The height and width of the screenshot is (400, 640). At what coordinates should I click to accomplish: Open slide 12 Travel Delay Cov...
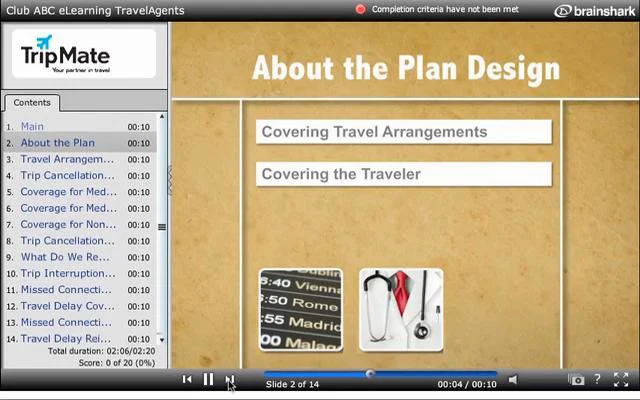(x=68, y=306)
